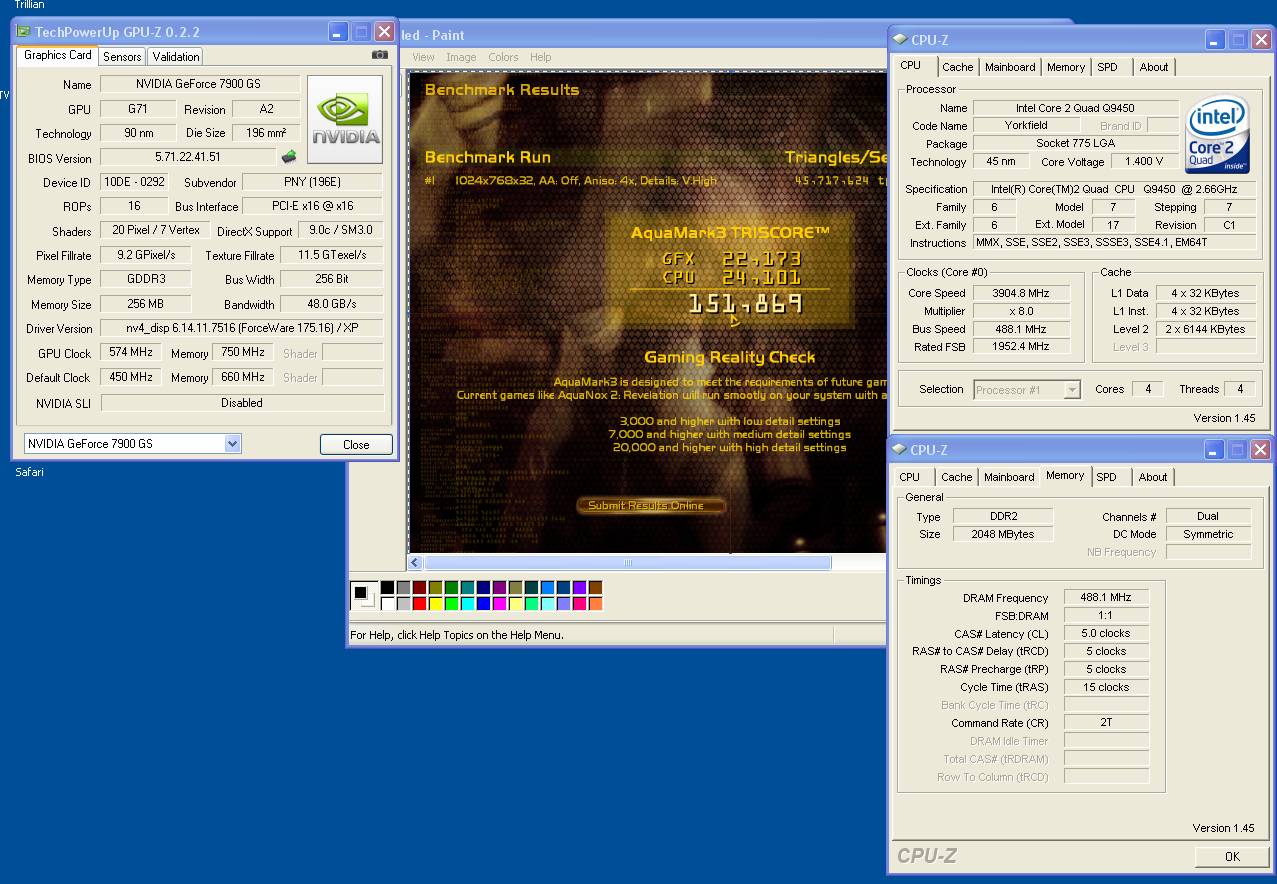Click the Default Clock 450 MHz value

click(x=131, y=377)
